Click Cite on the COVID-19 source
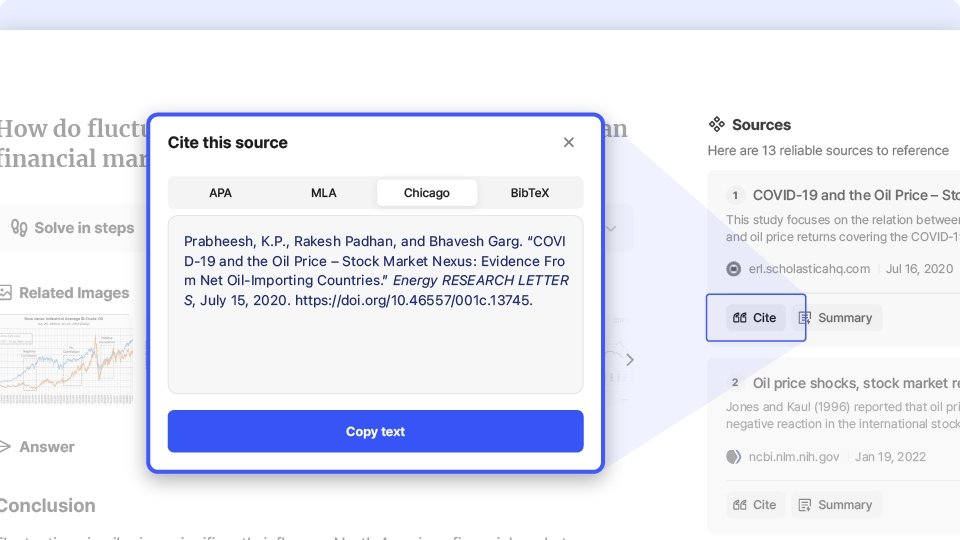Viewport: 960px width, 540px height. (x=755, y=318)
